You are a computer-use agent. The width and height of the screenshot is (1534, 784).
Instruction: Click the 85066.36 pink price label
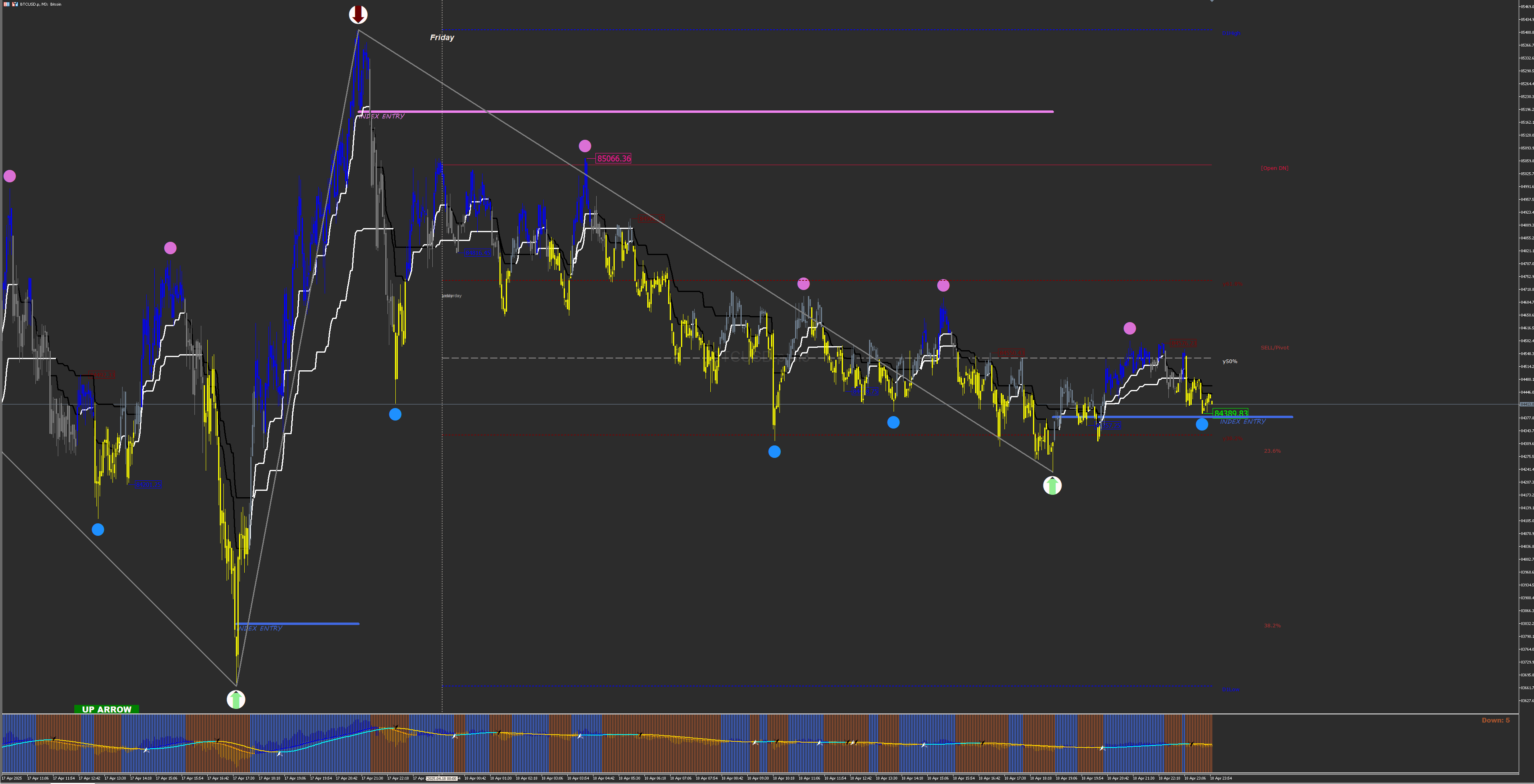(x=614, y=158)
